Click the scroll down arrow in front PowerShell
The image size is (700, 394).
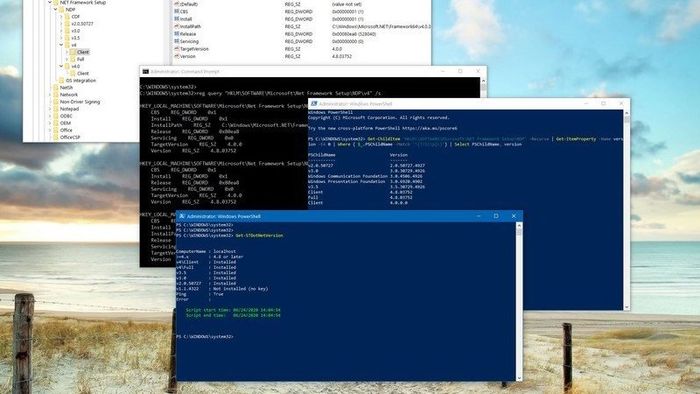[519, 378]
